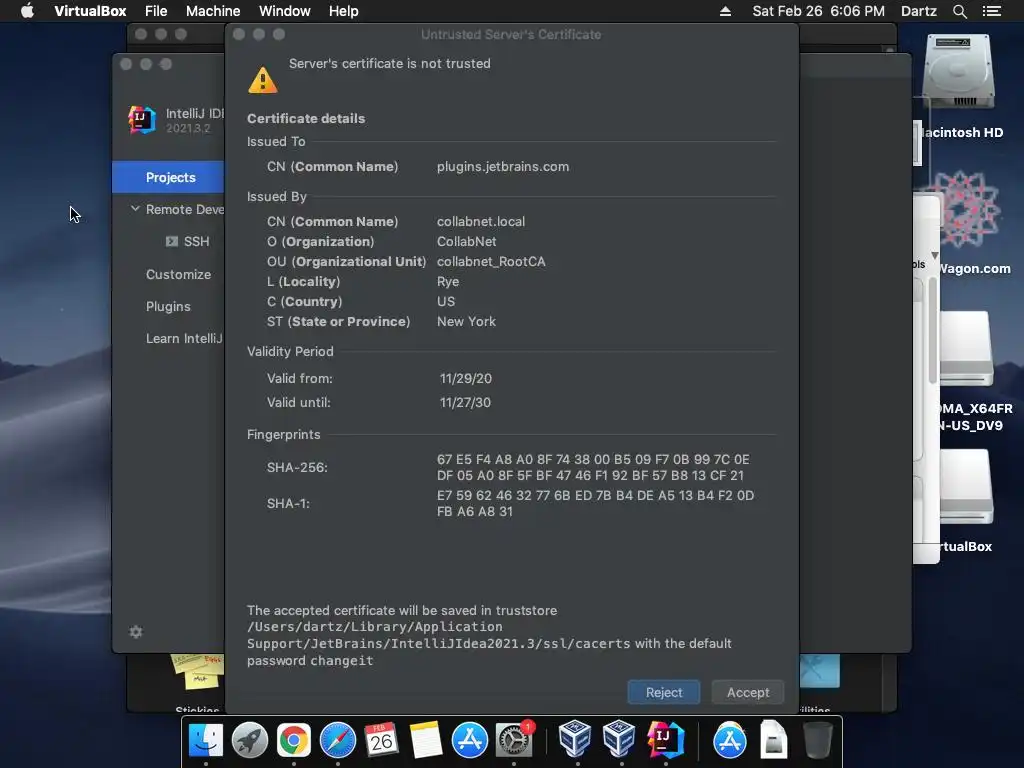
Task: Select Projects in IntelliJ welcome sidebar
Action: [168, 177]
